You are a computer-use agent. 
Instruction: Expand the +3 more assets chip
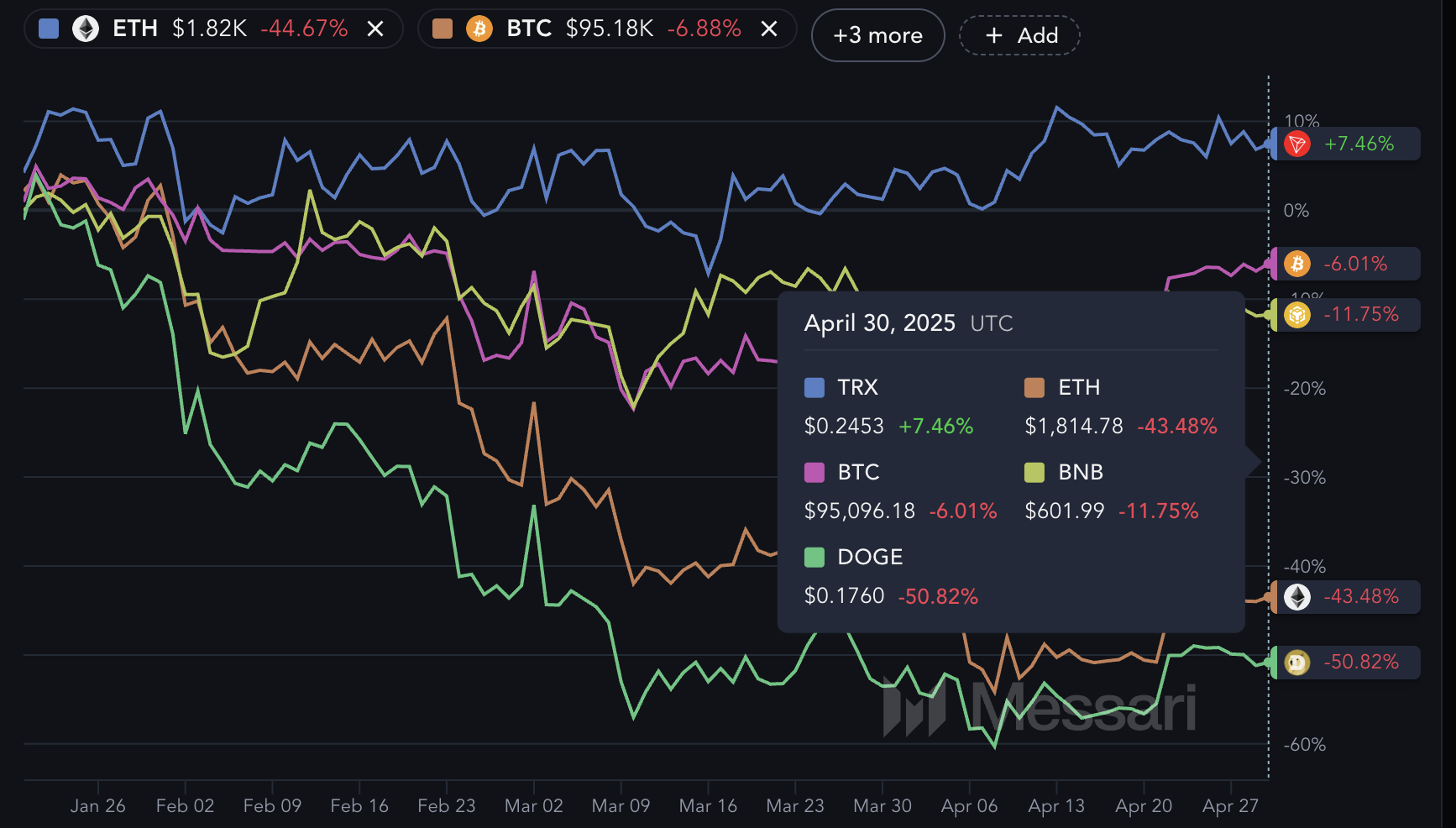tap(877, 35)
